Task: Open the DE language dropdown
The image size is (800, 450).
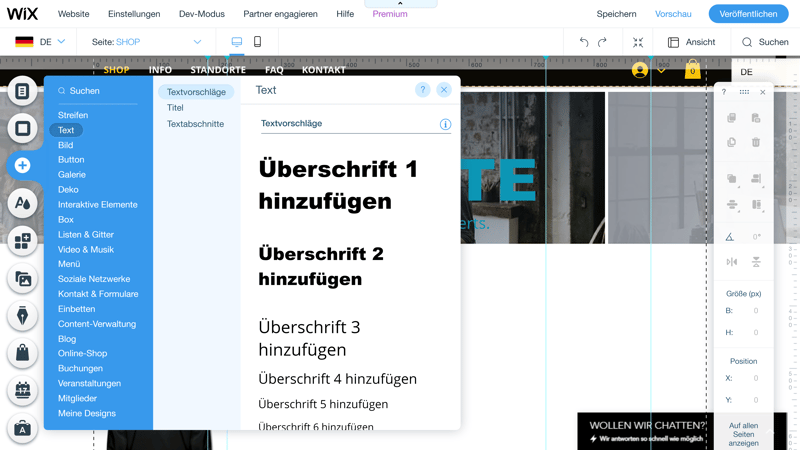Action: [41, 42]
